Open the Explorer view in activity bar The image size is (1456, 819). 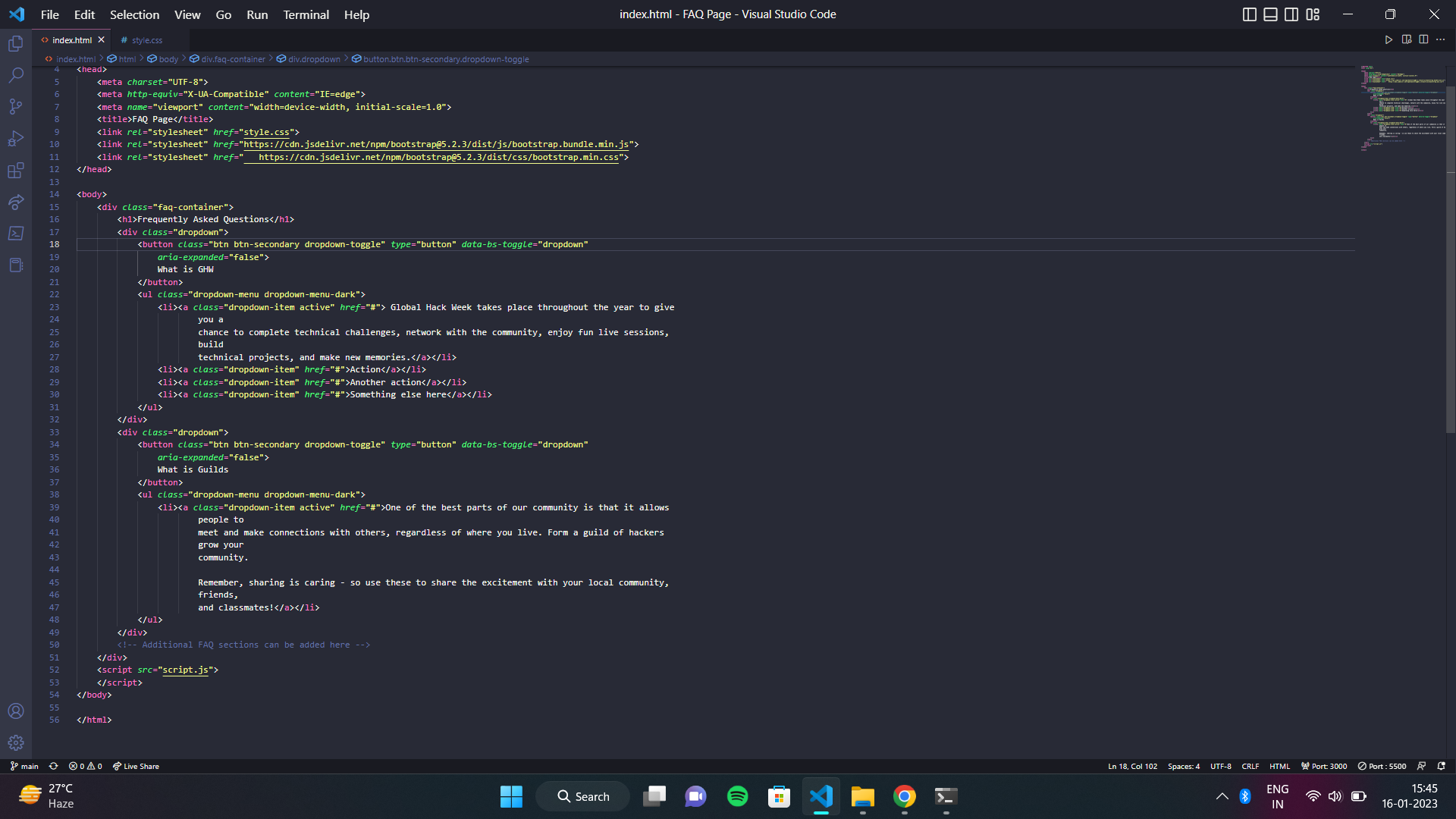16,44
